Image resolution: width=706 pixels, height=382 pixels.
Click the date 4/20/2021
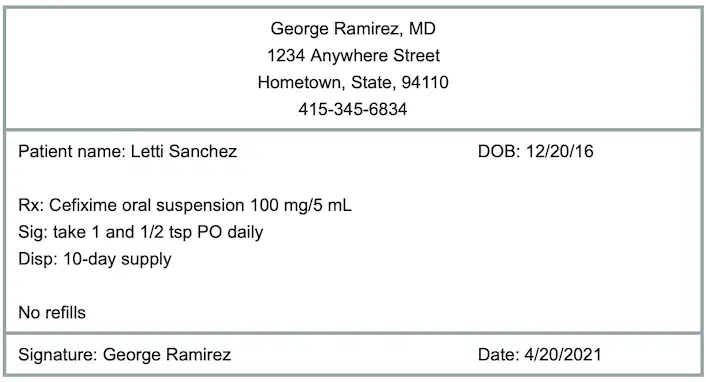tap(563, 355)
